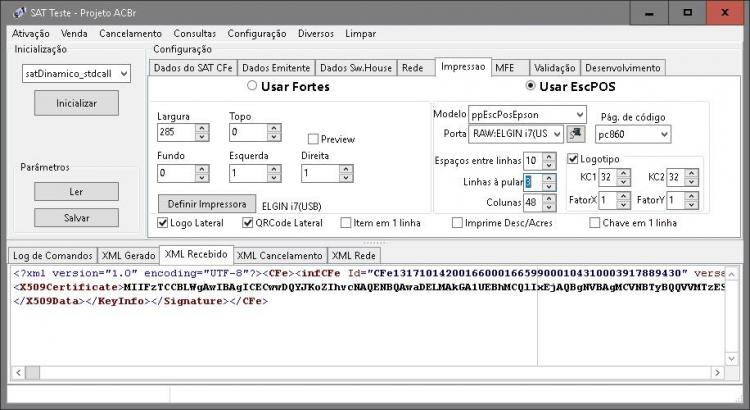Screen dimensions: 750x410
Task: Open the XML Gerado tab
Action: tap(128, 255)
